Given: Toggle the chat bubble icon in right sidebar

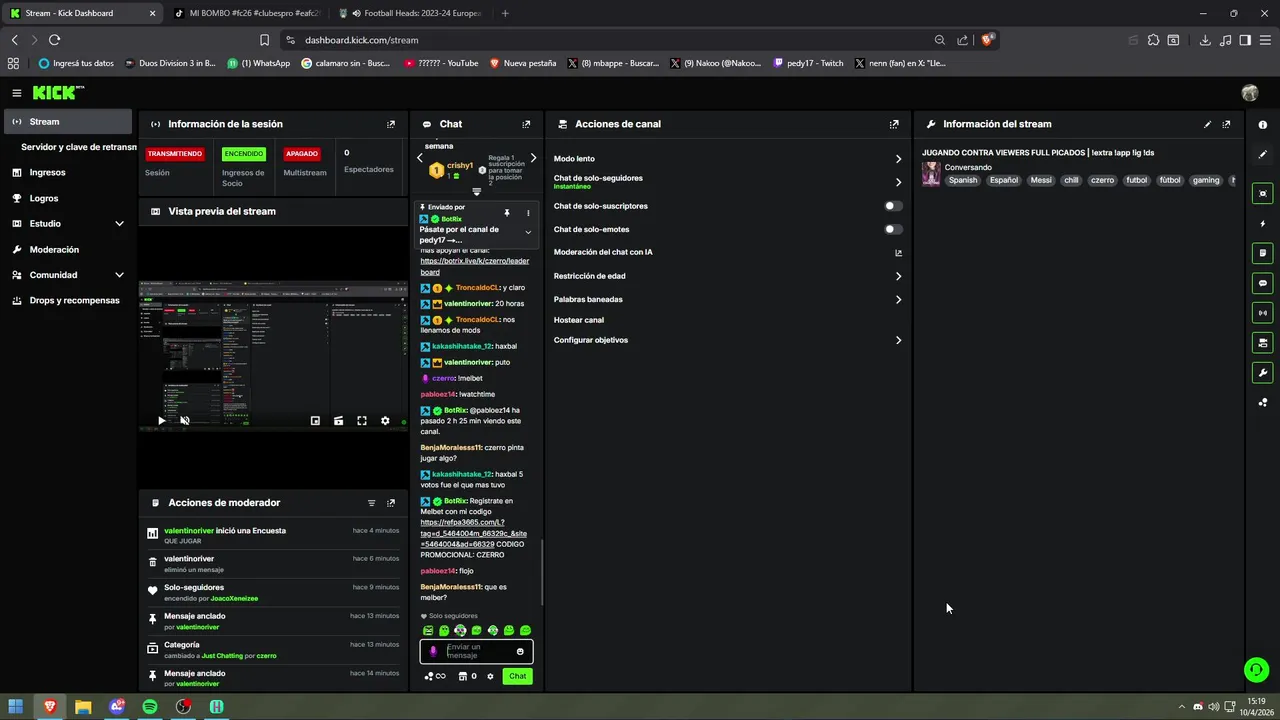Looking at the screenshot, I should coord(1263,283).
